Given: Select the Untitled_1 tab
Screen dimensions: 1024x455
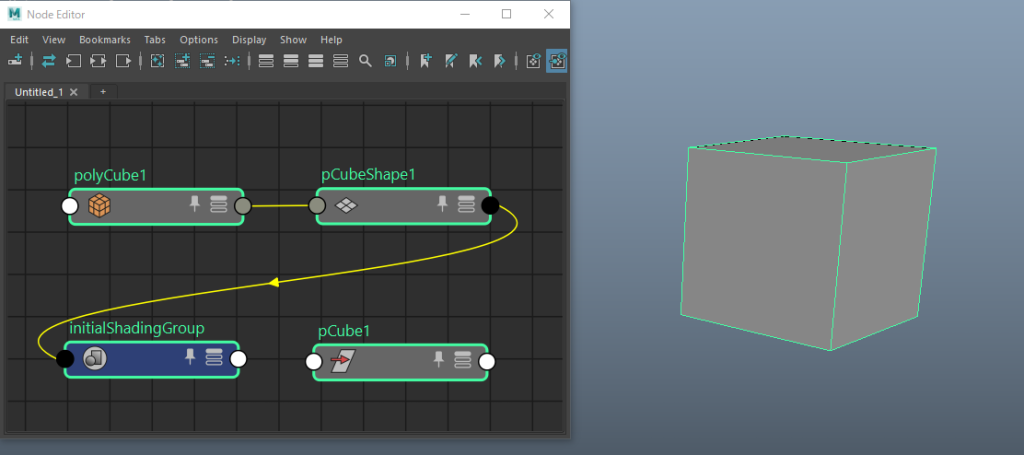Looking at the screenshot, I should (39, 92).
